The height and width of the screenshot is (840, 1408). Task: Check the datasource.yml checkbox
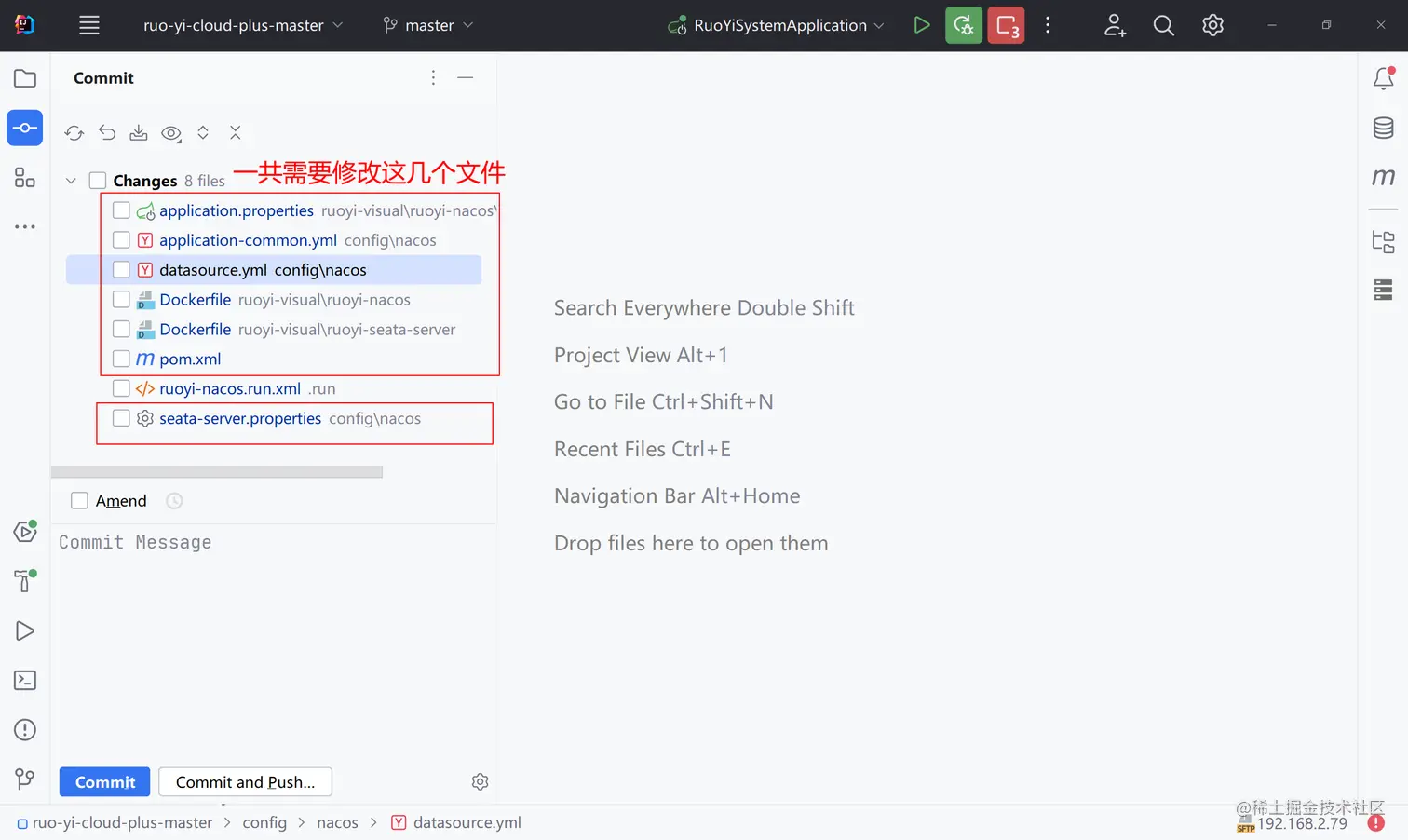pos(121,270)
